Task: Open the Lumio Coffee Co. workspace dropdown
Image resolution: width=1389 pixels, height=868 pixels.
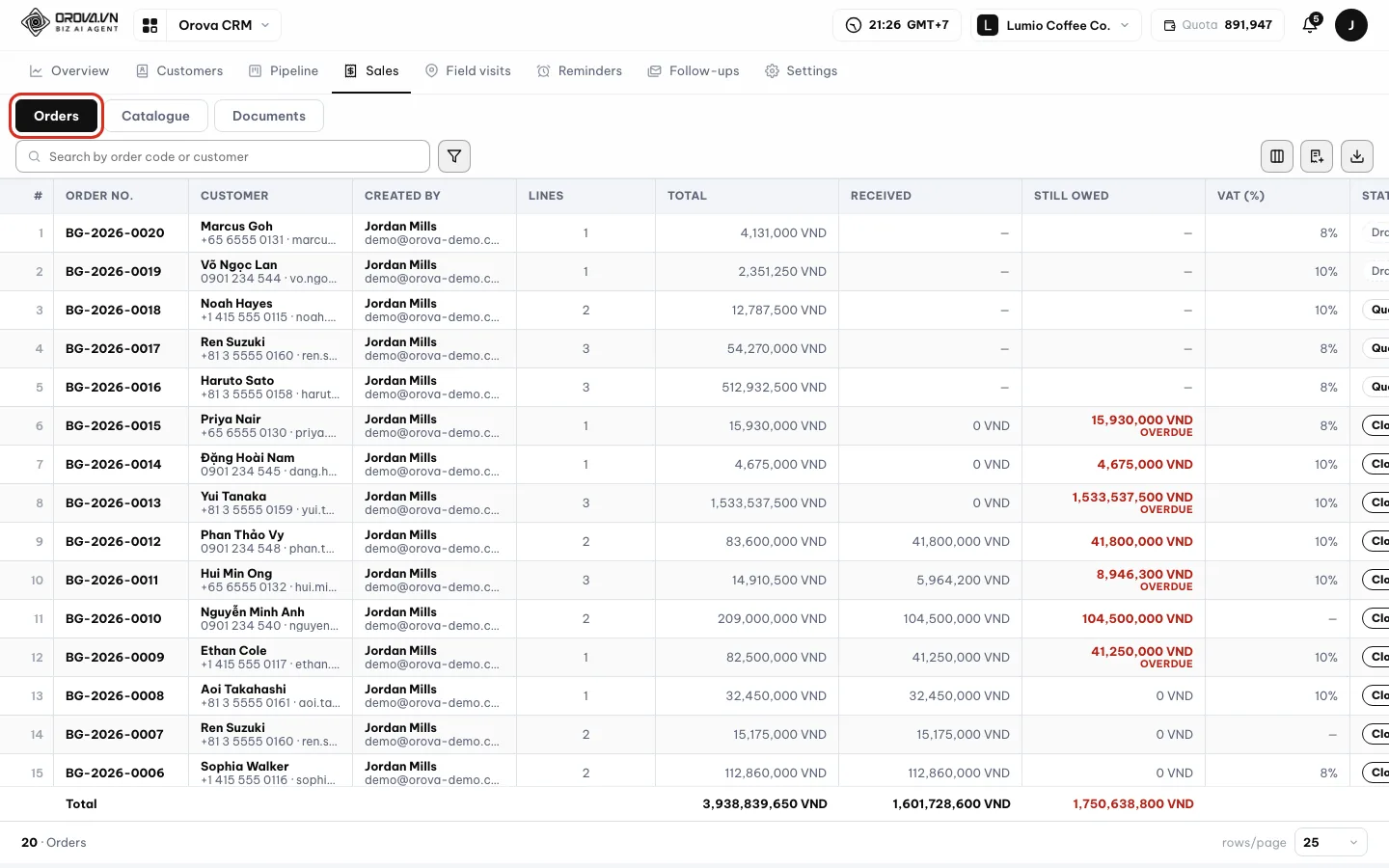Action: 1056,25
